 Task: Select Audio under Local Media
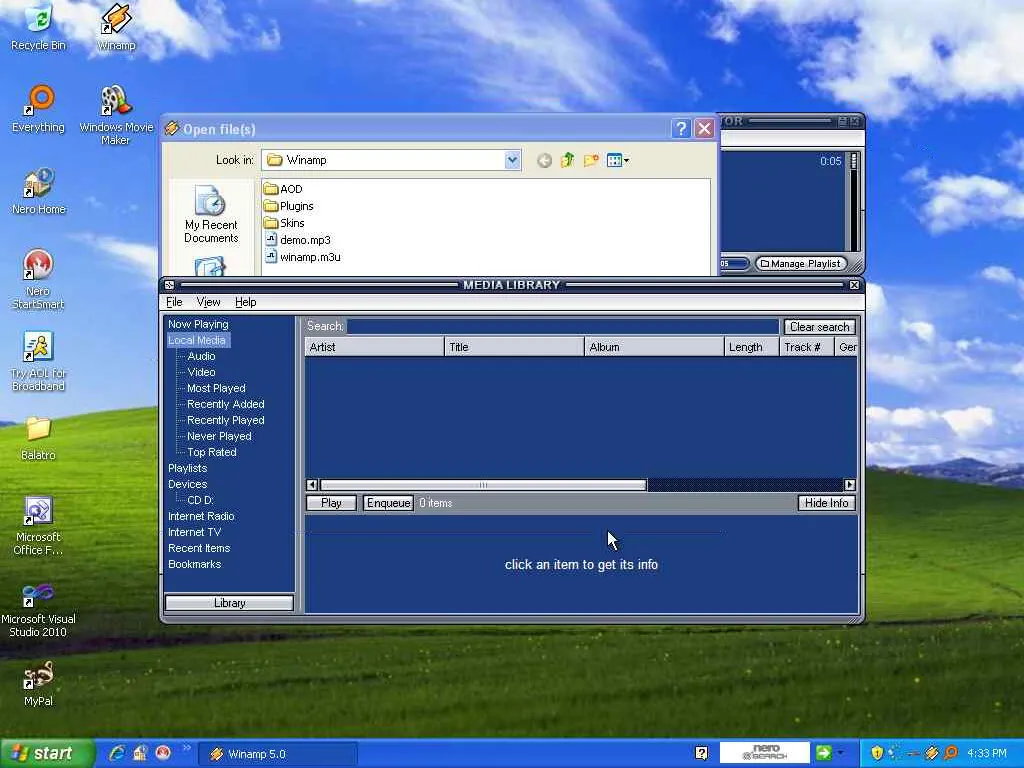(x=201, y=356)
